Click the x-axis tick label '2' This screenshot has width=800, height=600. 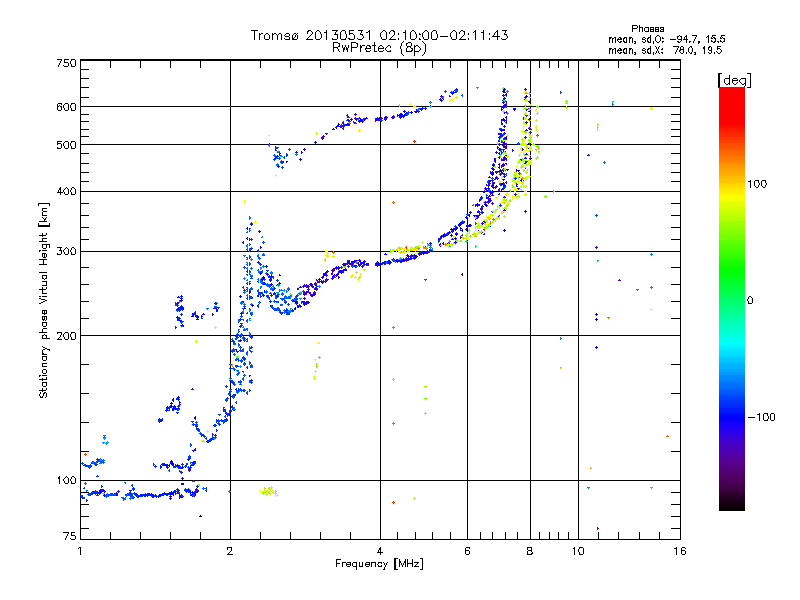tap(230, 551)
